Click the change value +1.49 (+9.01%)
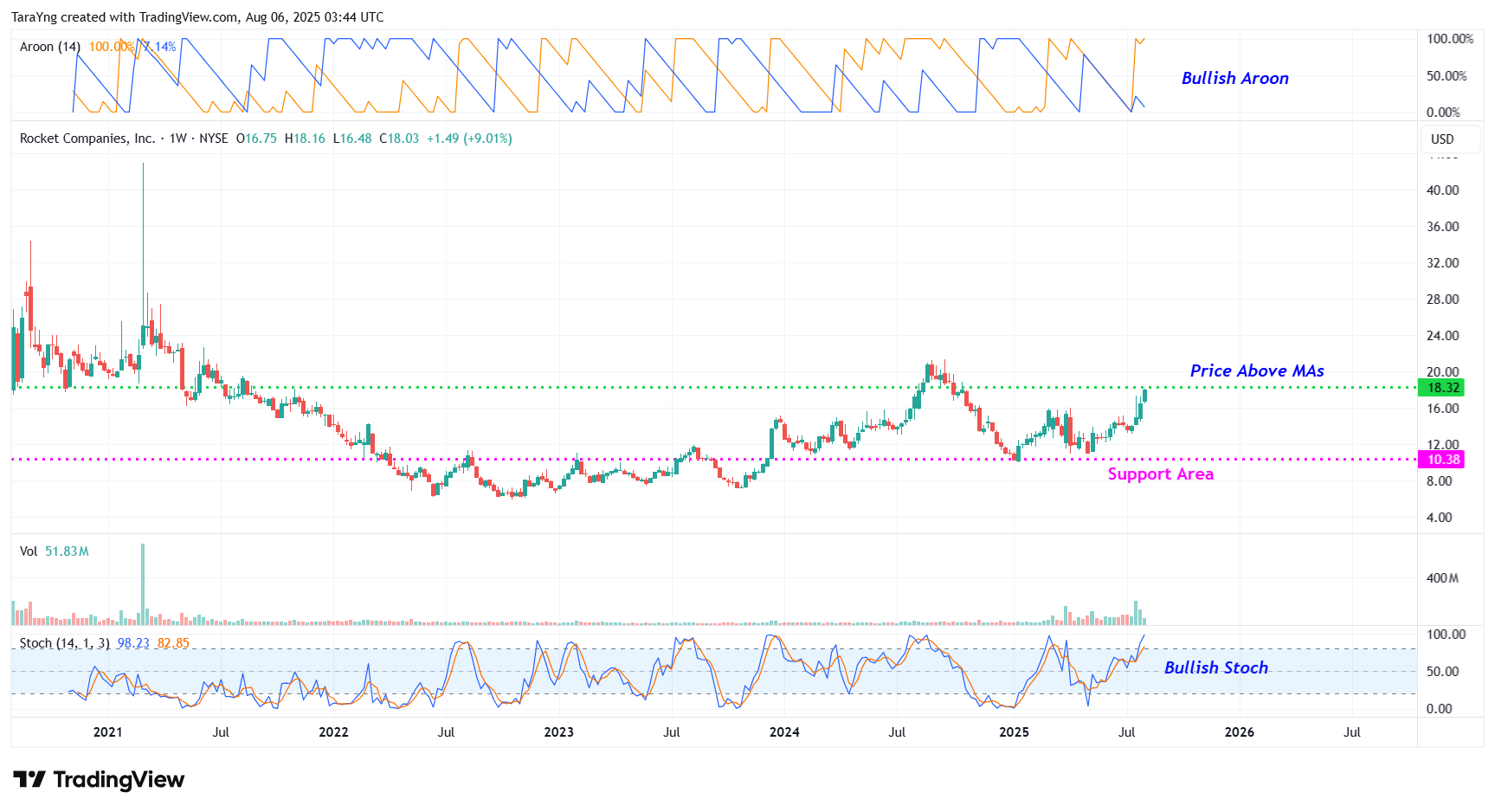 pyautogui.click(x=469, y=139)
